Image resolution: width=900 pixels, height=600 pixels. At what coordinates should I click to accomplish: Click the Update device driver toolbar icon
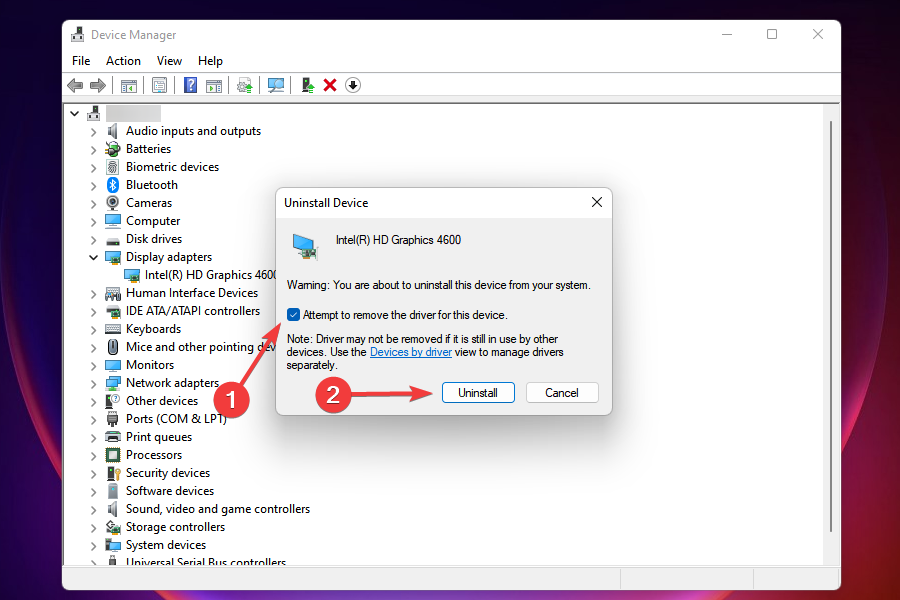pyautogui.click(x=245, y=86)
